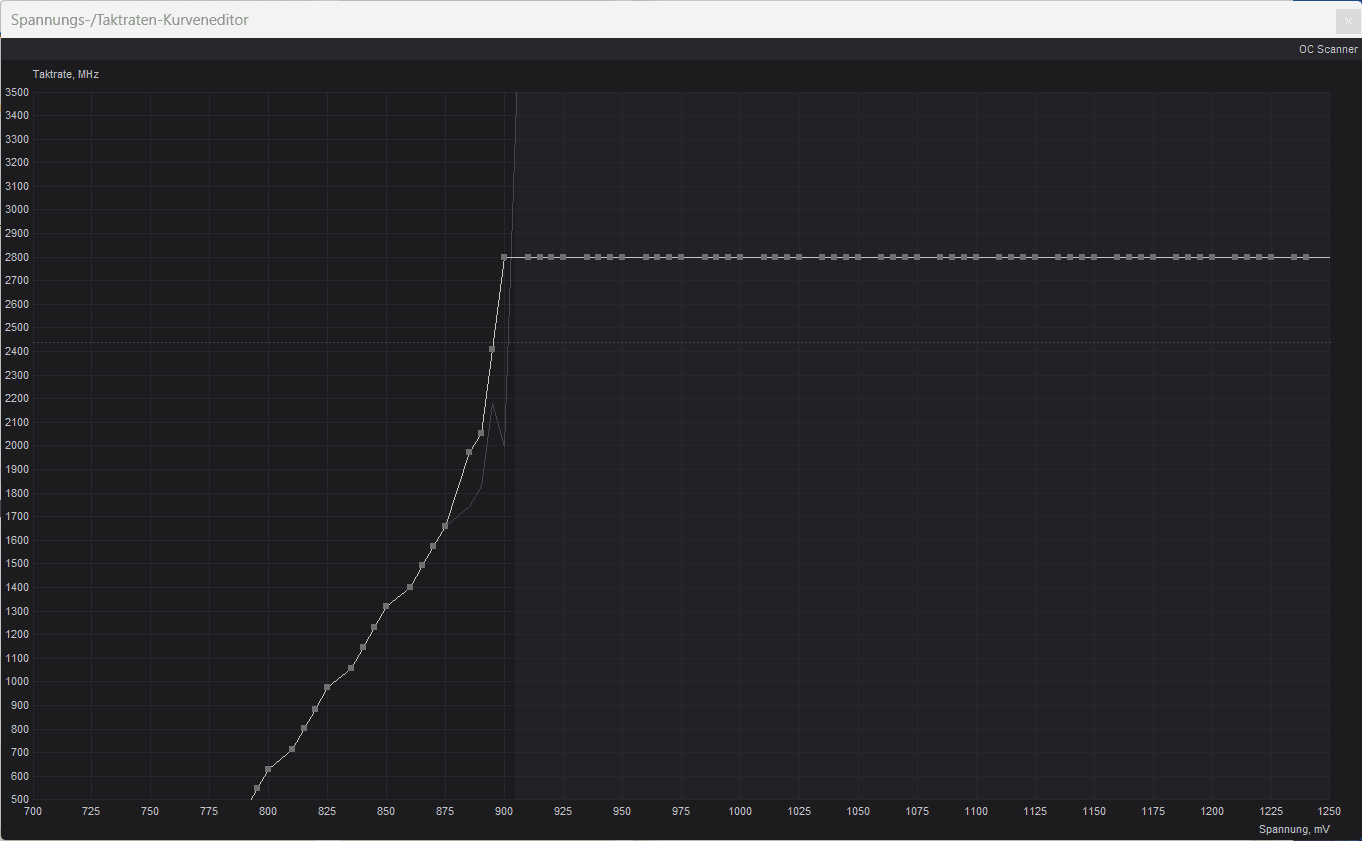Select the flat-line curve point at 1100 mV
This screenshot has height=841, width=1362.
(976, 257)
